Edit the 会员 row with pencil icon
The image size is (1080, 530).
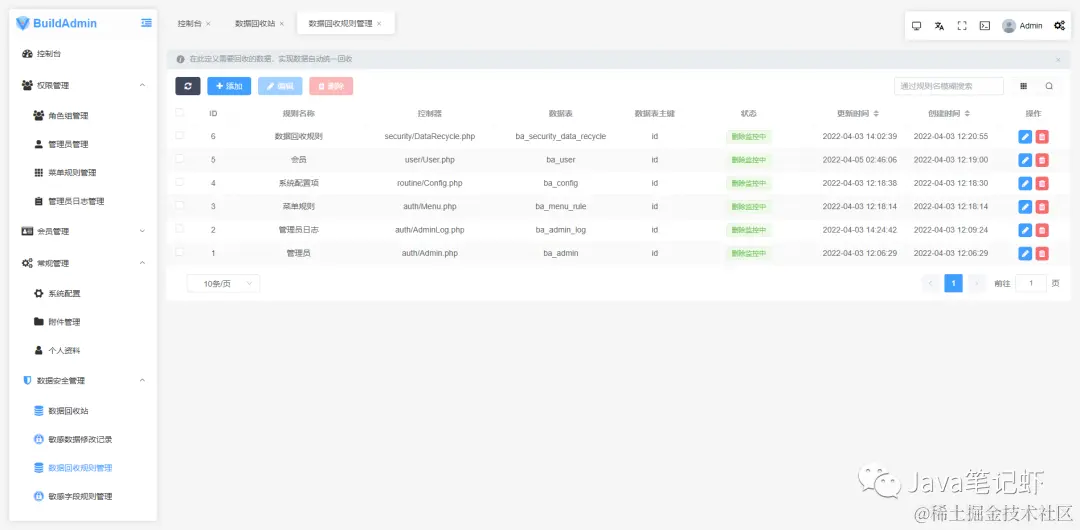pyautogui.click(x=1025, y=160)
